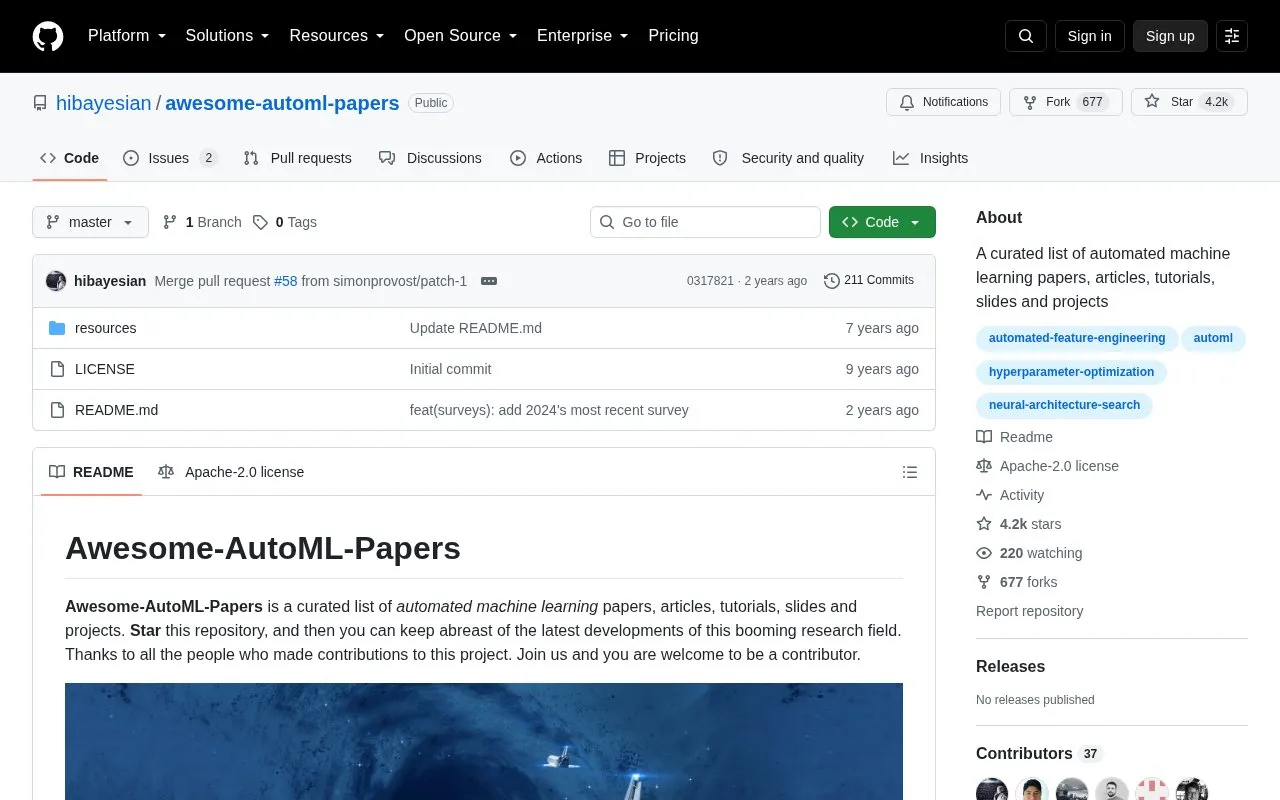Open the master branch selector
Viewport: 1280px width, 800px height.
click(90, 222)
